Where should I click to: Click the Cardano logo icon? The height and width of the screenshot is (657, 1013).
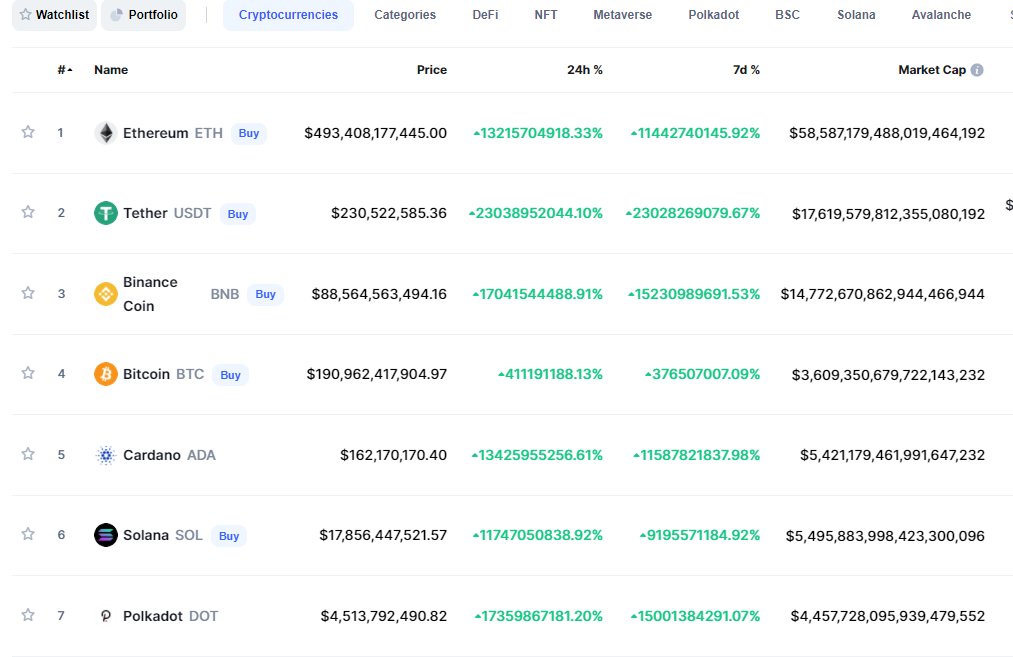click(106, 455)
